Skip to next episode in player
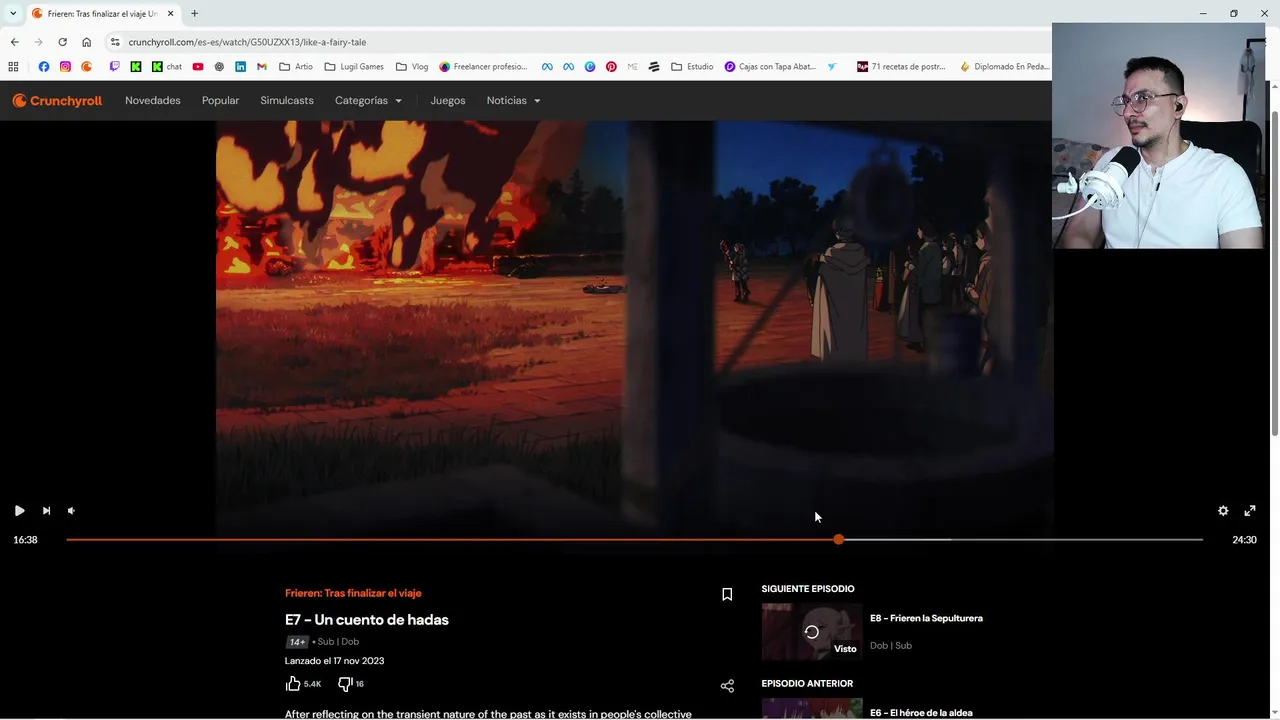This screenshot has width=1280, height=720. coord(46,510)
